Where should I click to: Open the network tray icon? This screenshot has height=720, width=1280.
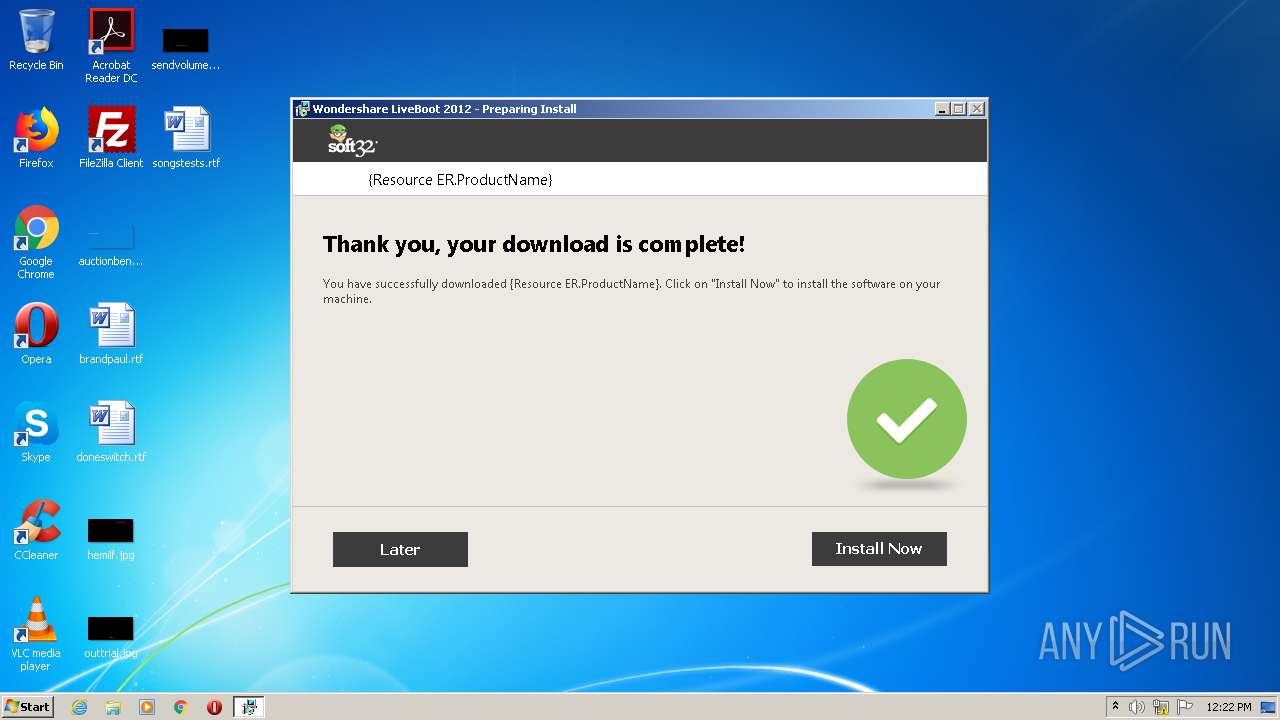pos(1161,707)
